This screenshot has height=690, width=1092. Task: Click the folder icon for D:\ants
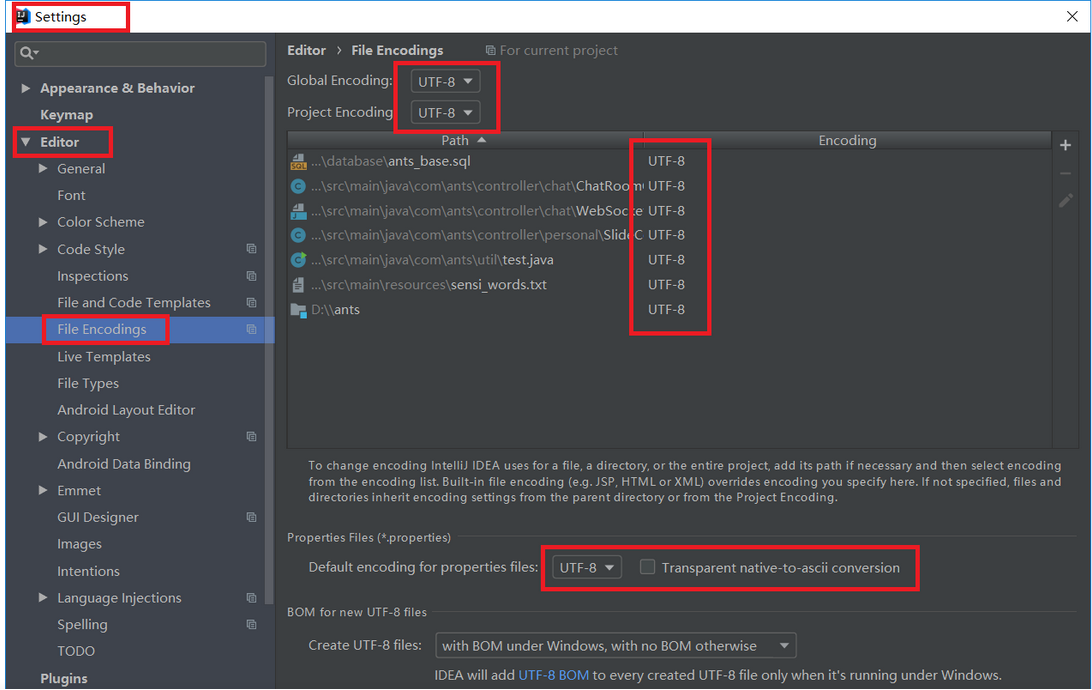[298, 310]
